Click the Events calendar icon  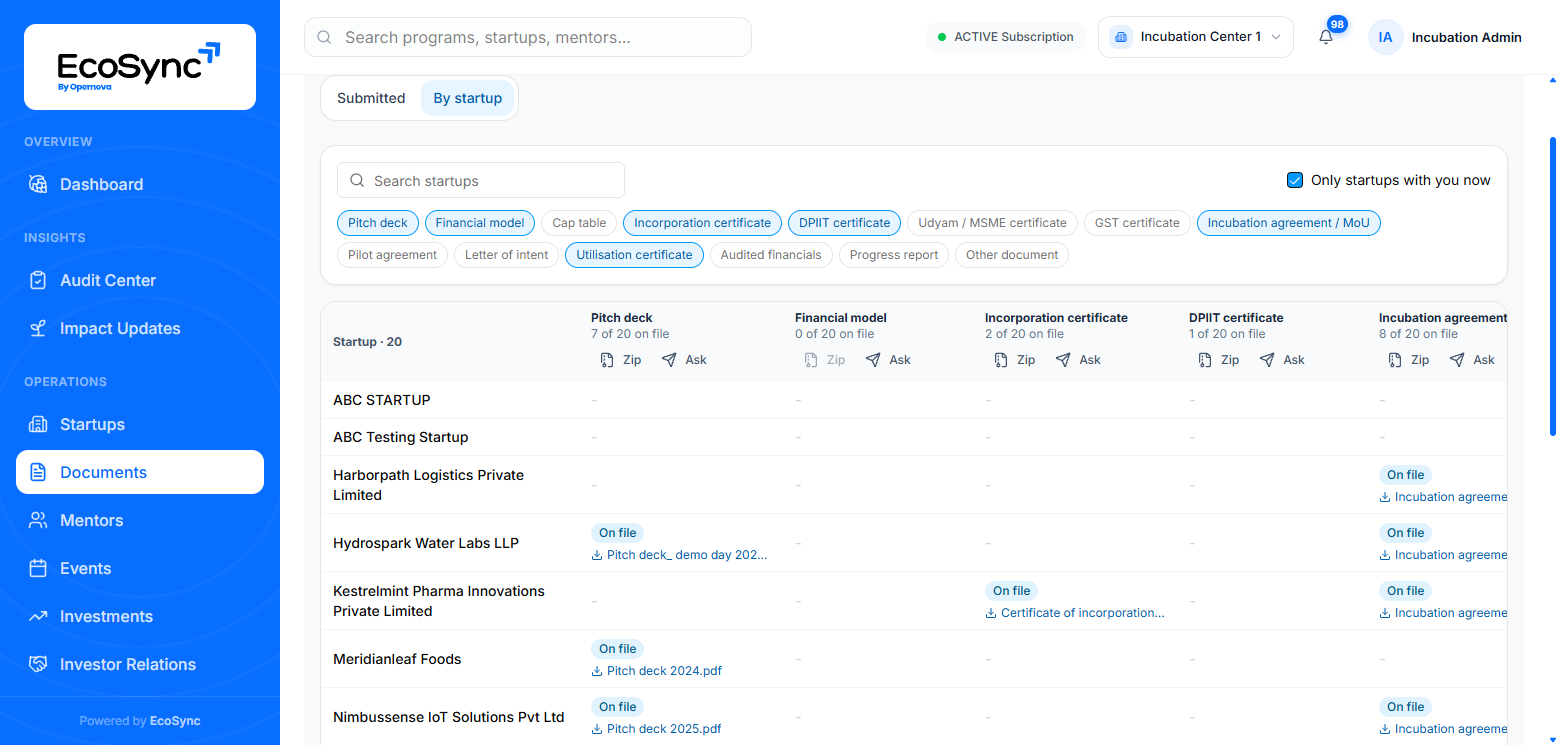pyautogui.click(x=38, y=568)
